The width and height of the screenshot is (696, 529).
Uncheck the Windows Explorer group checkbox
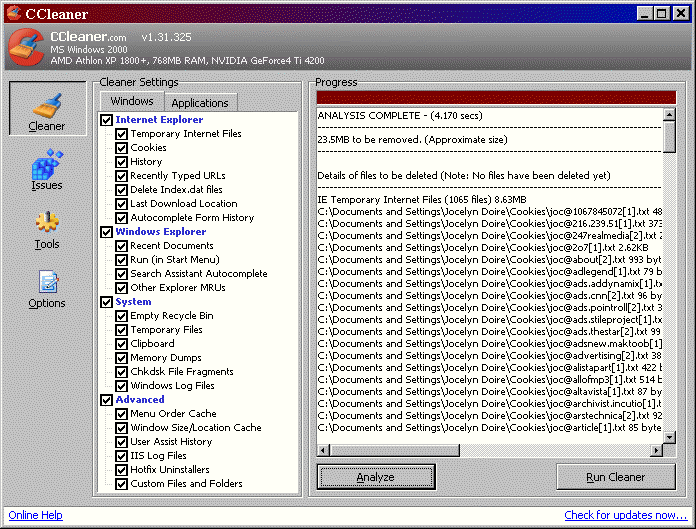(x=107, y=232)
